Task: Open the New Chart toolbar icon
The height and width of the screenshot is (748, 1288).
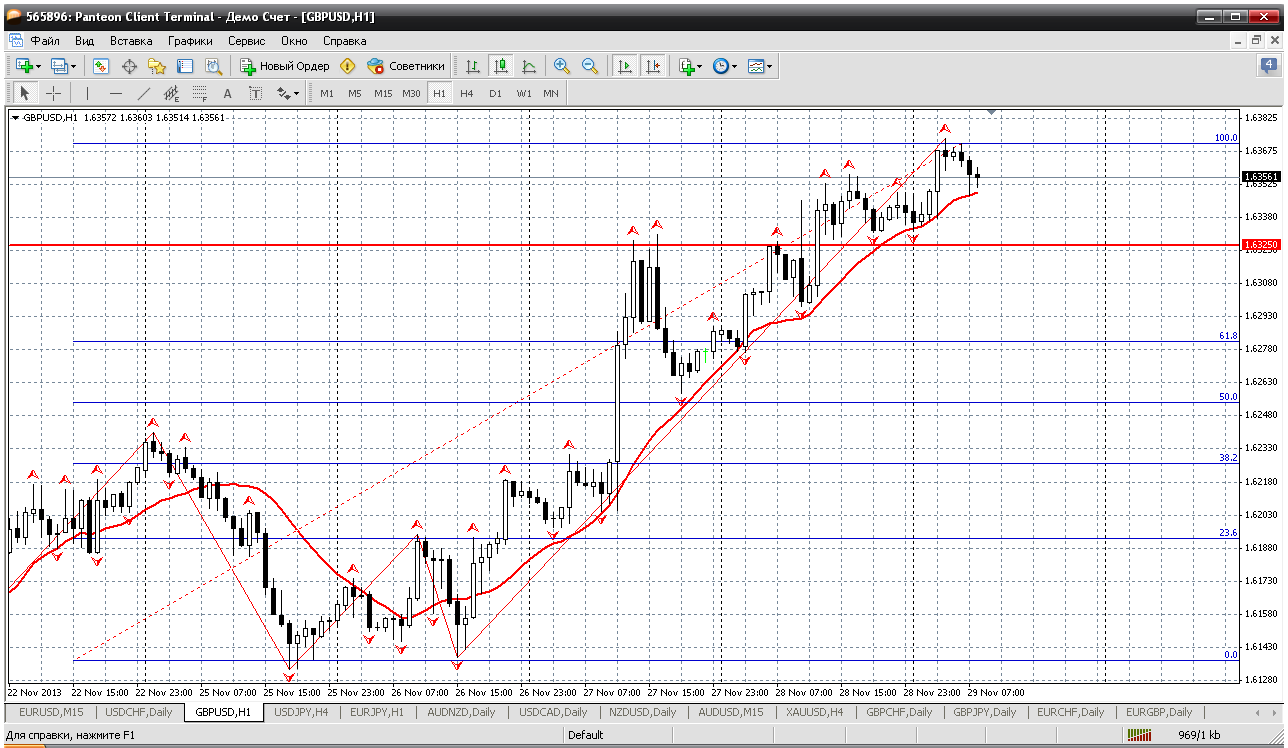Action: 23,66
